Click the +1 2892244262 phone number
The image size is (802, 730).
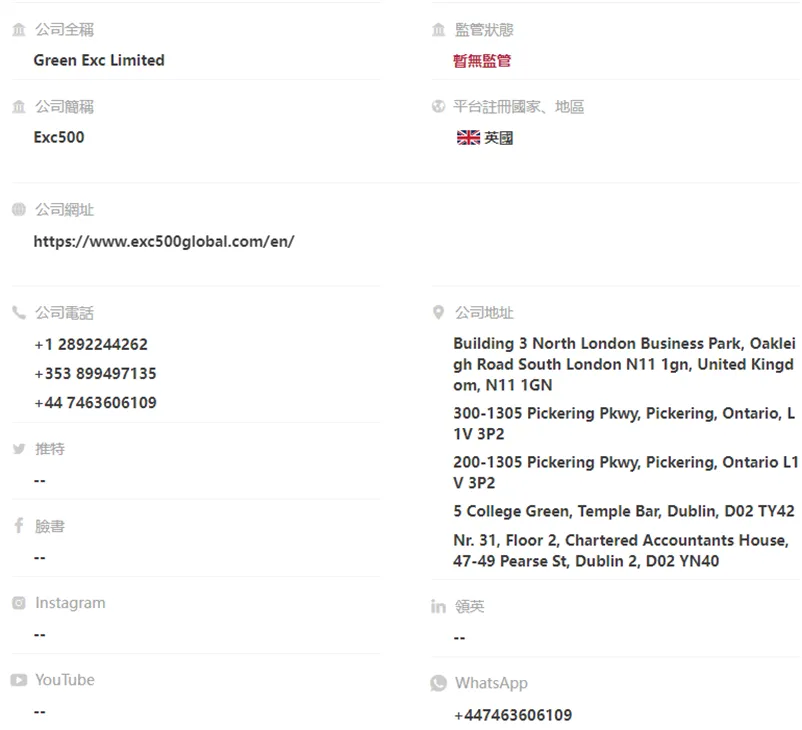[91, 345]
